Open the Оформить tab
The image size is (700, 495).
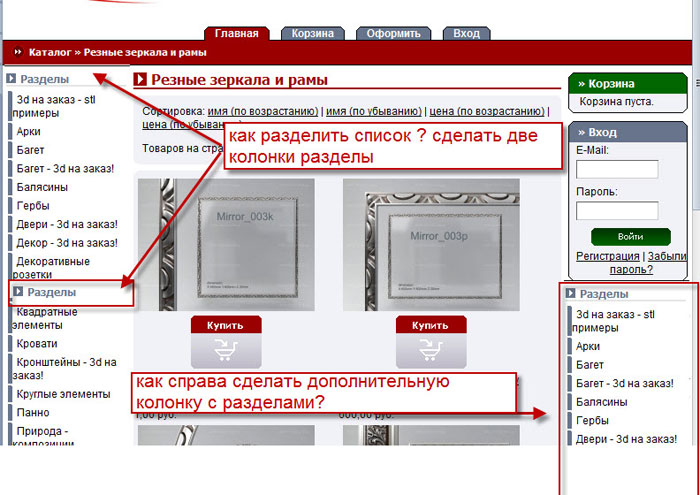[393, 33]
